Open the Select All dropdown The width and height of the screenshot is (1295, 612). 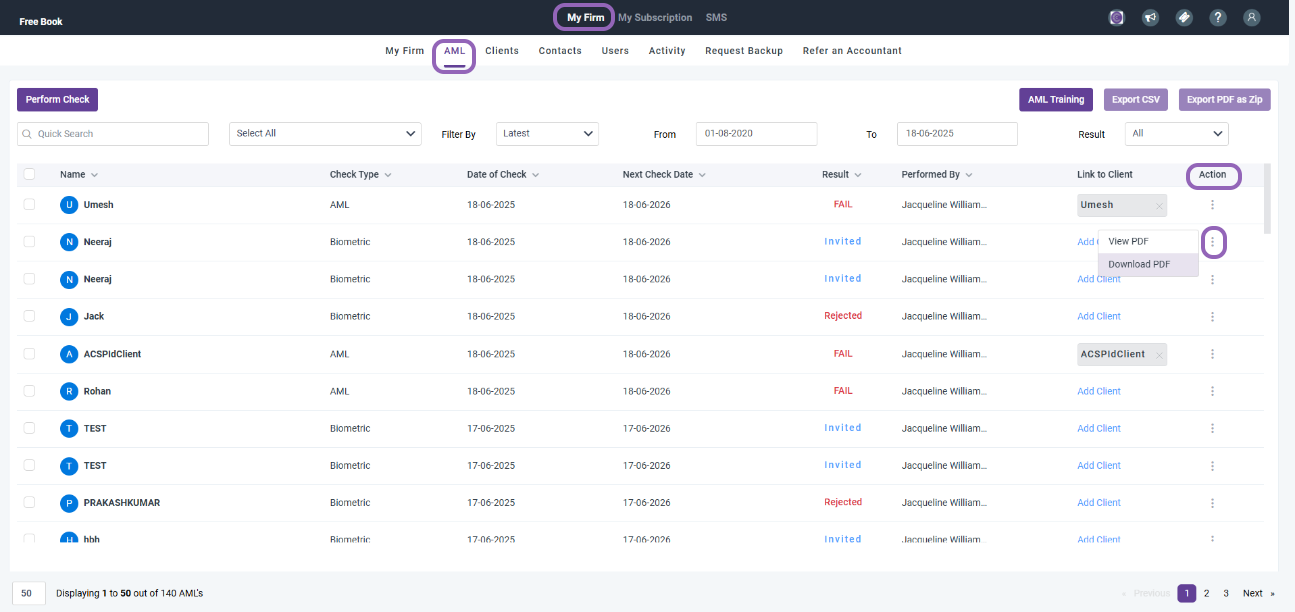(x=325, y=134)
